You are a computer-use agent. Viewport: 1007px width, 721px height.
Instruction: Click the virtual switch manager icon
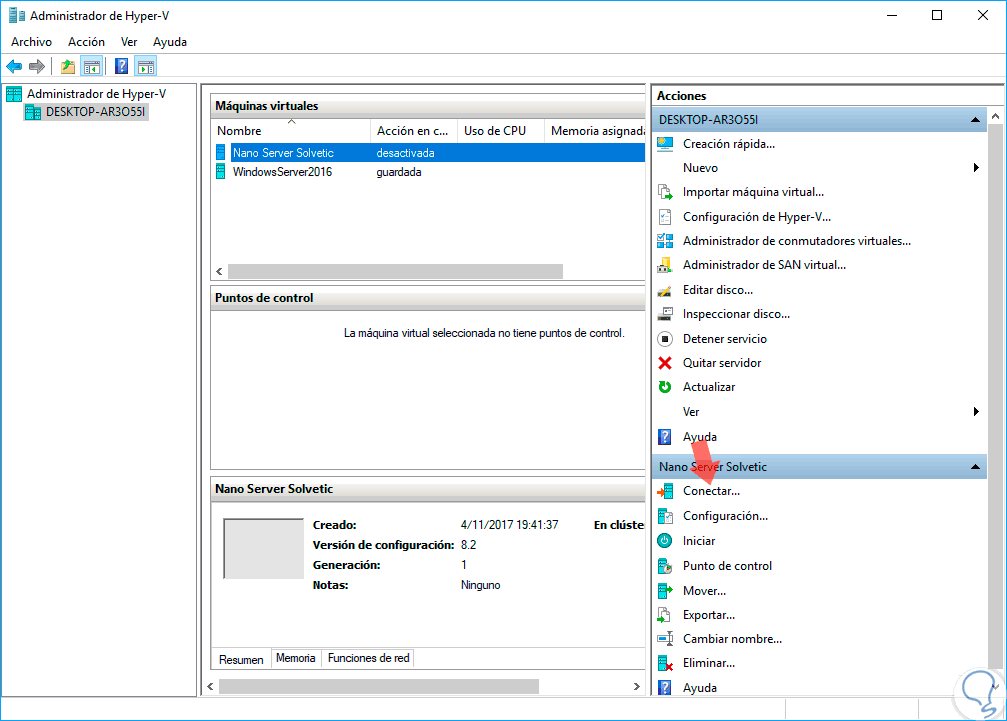click(x=665, y=241)
